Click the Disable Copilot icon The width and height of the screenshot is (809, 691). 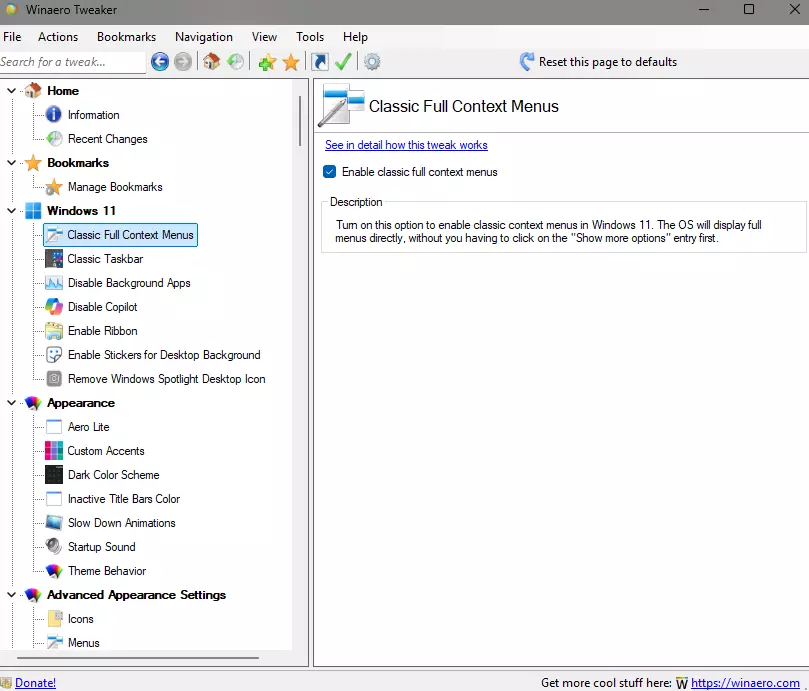(54, 307)
